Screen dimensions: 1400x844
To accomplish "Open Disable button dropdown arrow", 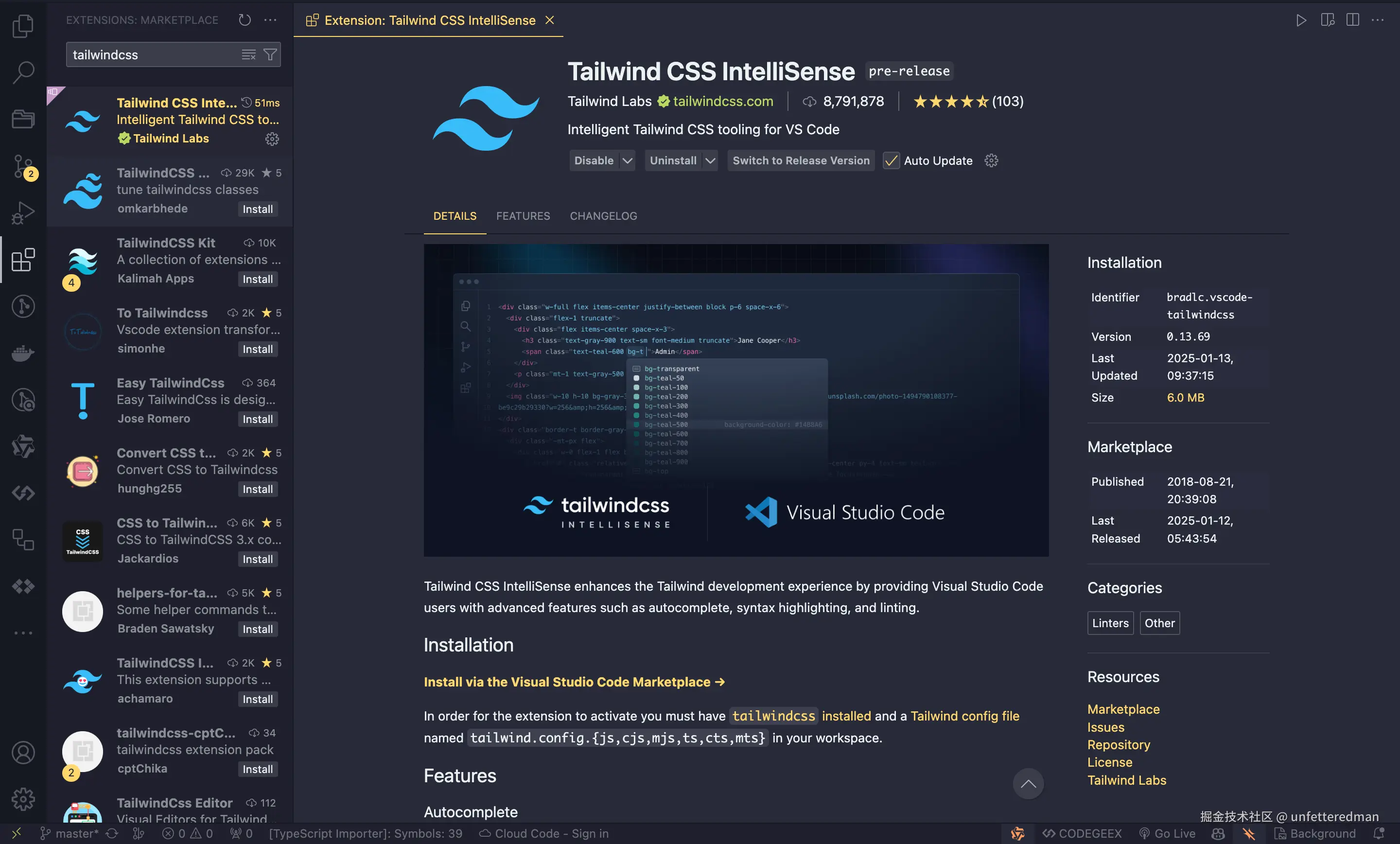I will [x=627, y=161].
